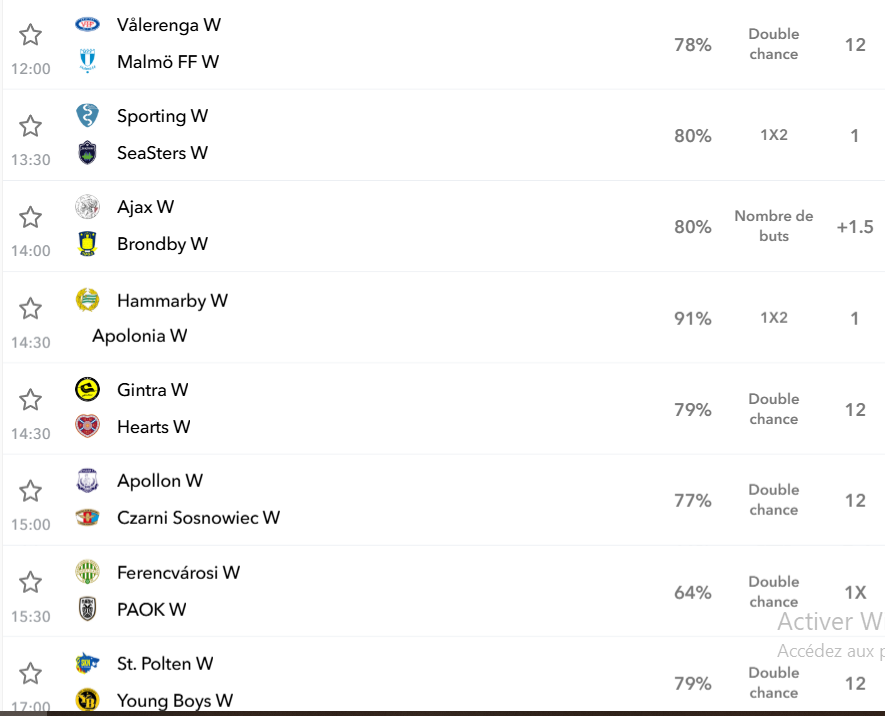
Task: Toggle star on Gintra W vs Hearts W
Action: point(30,400)
